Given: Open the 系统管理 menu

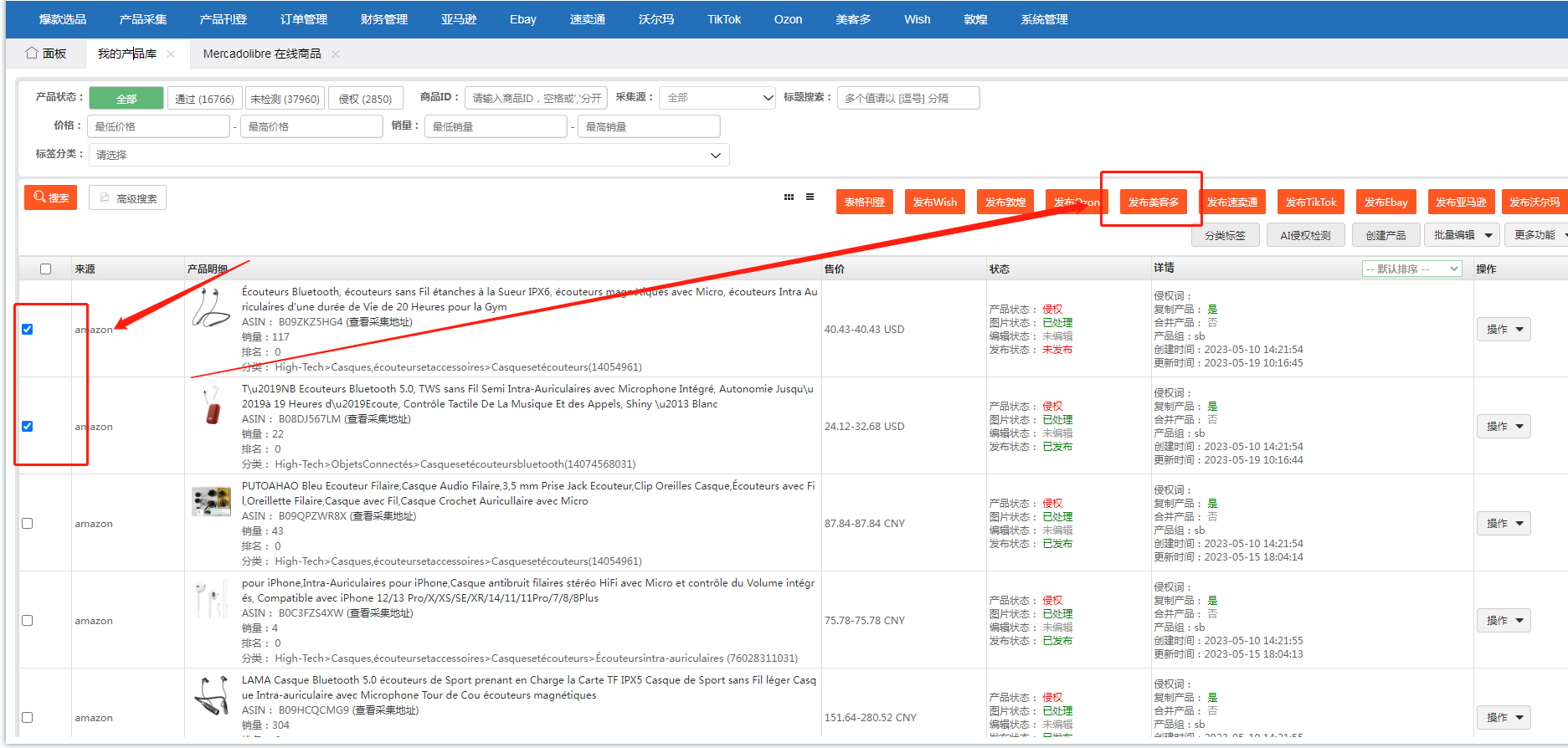Looking at the screenshot, I should [x=1044, y=19].
